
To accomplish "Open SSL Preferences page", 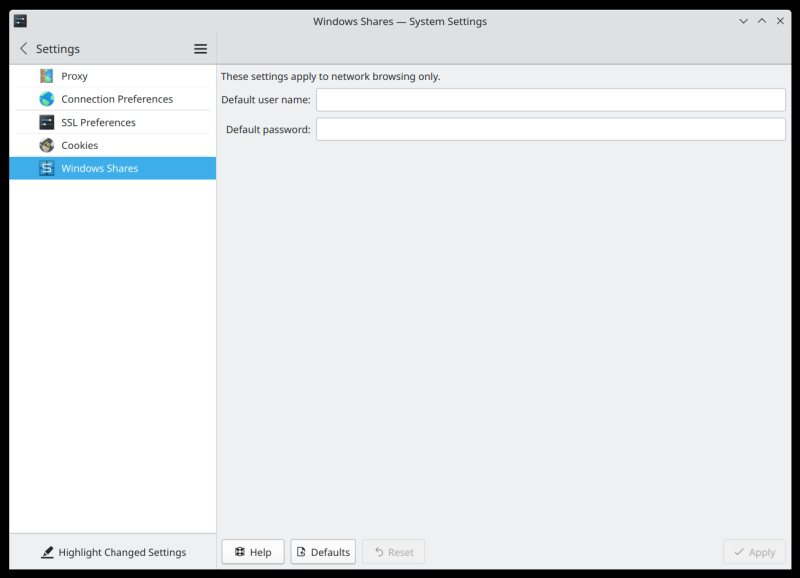I will [113, 122].
